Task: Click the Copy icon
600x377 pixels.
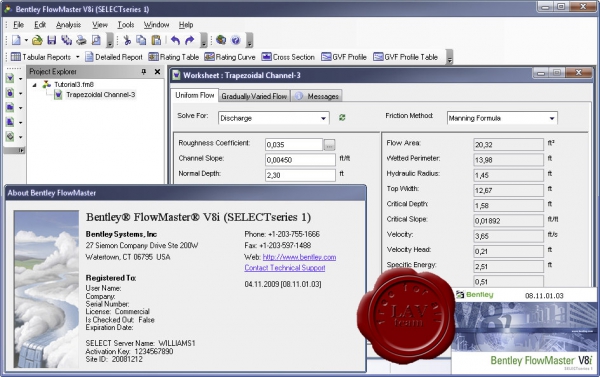Action: click(x=141, y=40)
